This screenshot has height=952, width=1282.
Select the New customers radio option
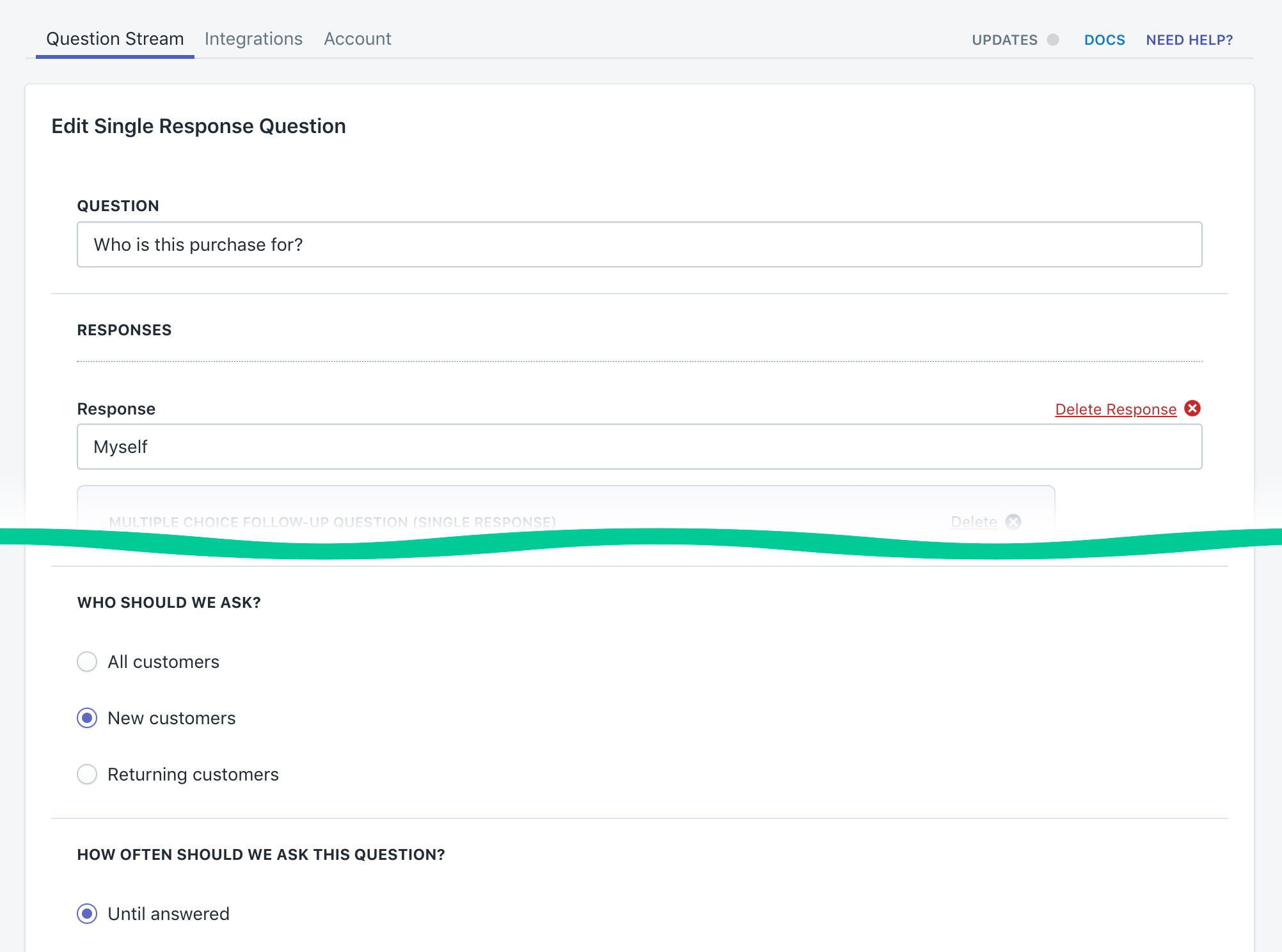87,718
